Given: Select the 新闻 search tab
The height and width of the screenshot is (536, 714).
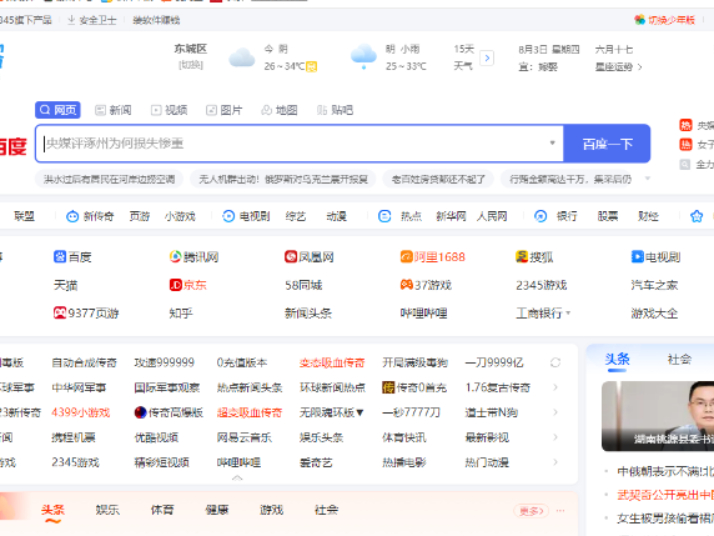Looking at the screenshot, I should [113, 110].
